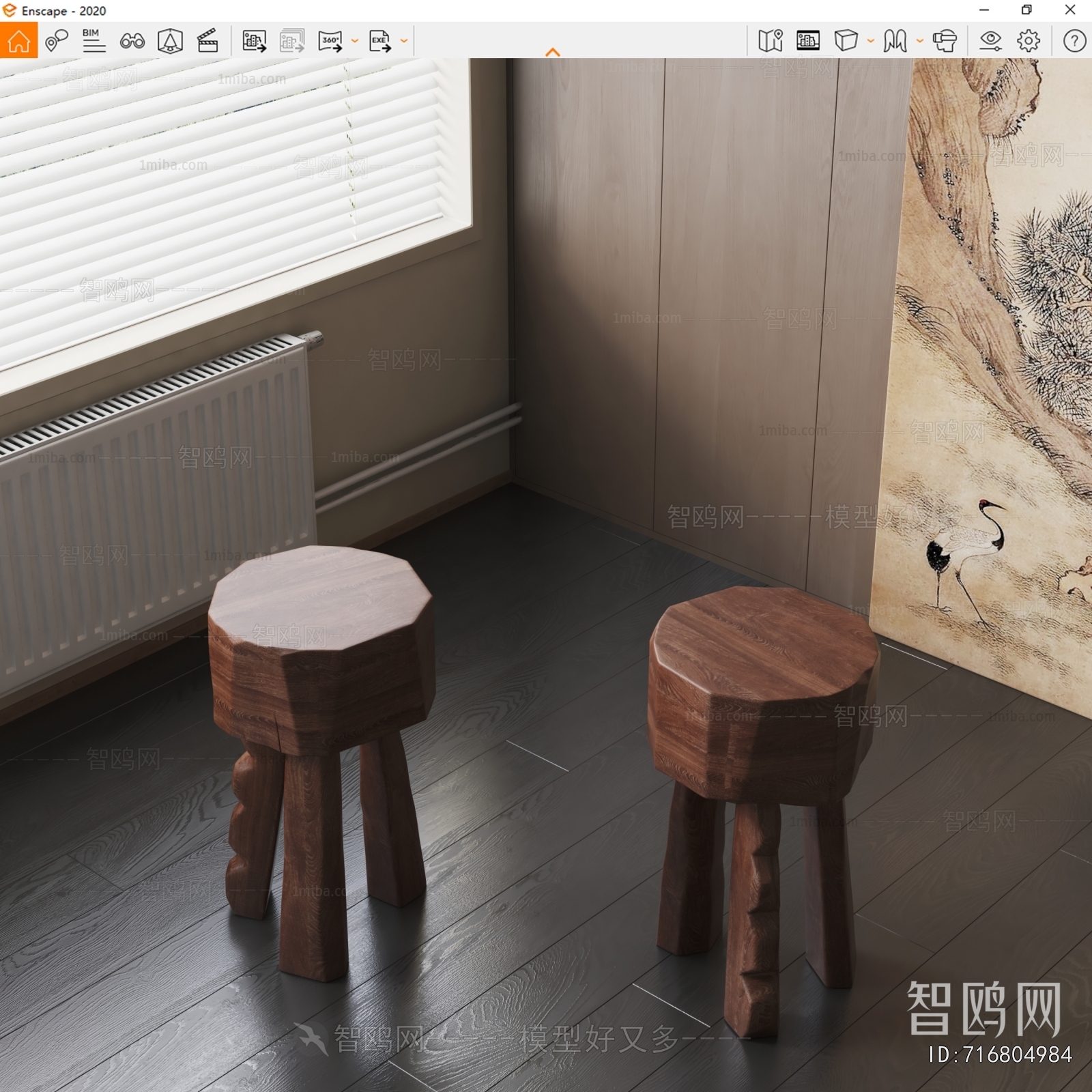Expand the 360 panorama dropdown arrow
The height and width of the screenshot is (1092, 1092).
point(355,41)
